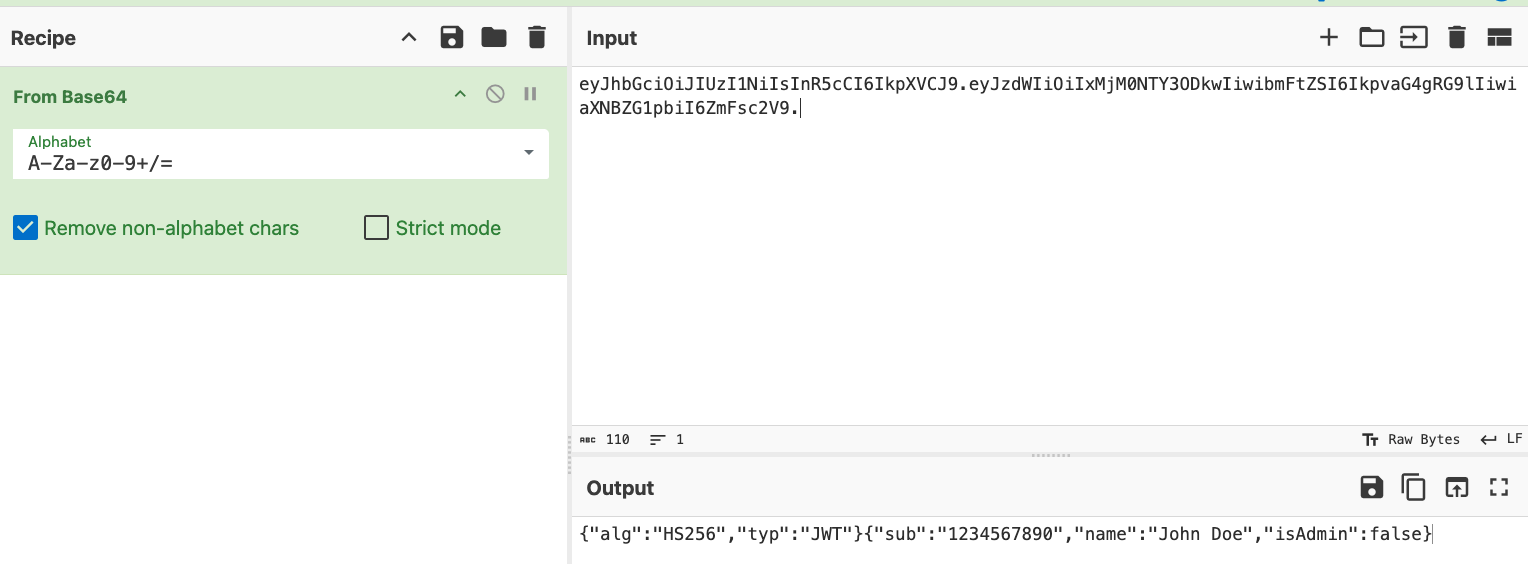This screenshot has width=1528, height=564.
Task: Disable the From Base64 operation
Action: click(x=495, y=94)
